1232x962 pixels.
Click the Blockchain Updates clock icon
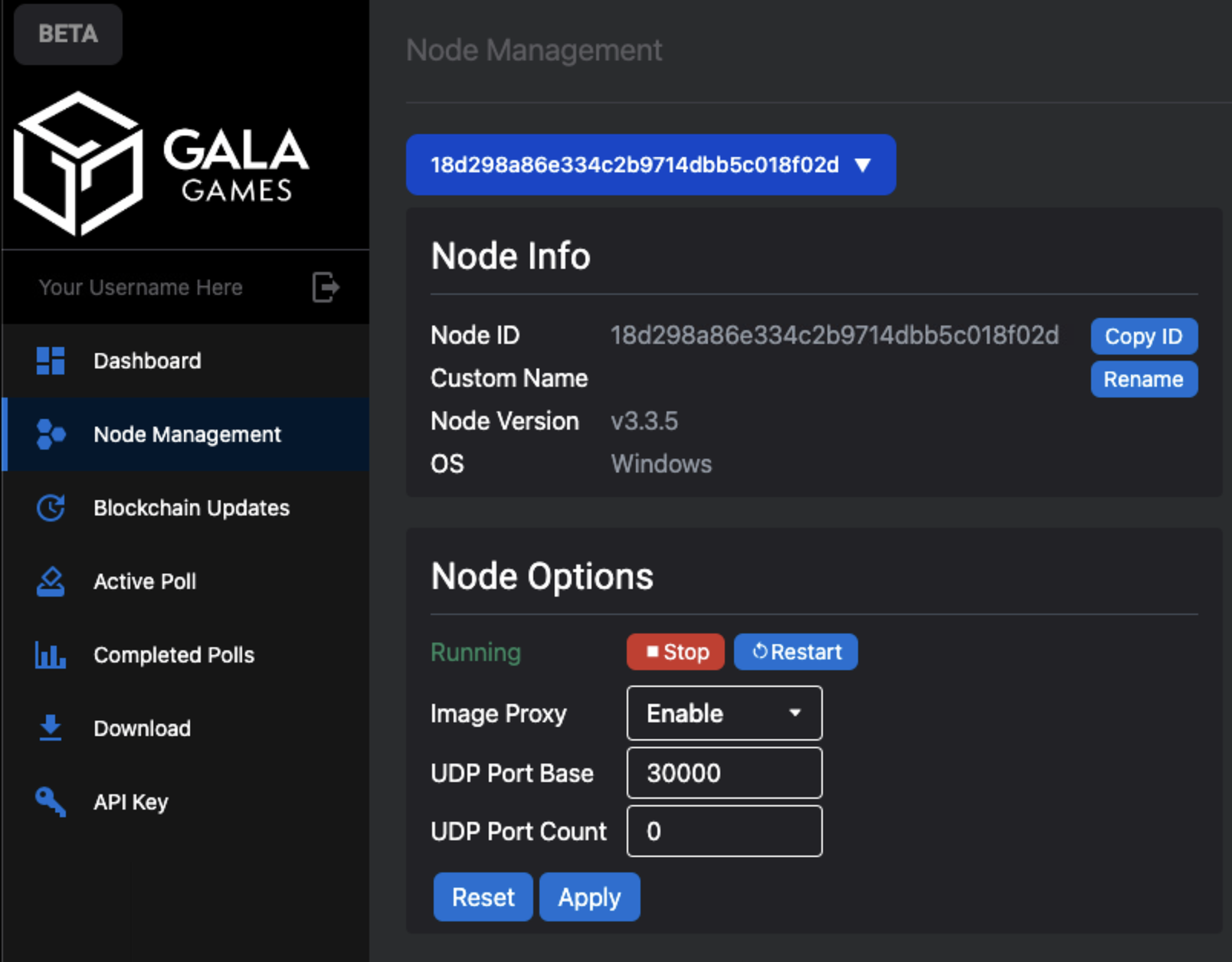(x=51, y=508)
